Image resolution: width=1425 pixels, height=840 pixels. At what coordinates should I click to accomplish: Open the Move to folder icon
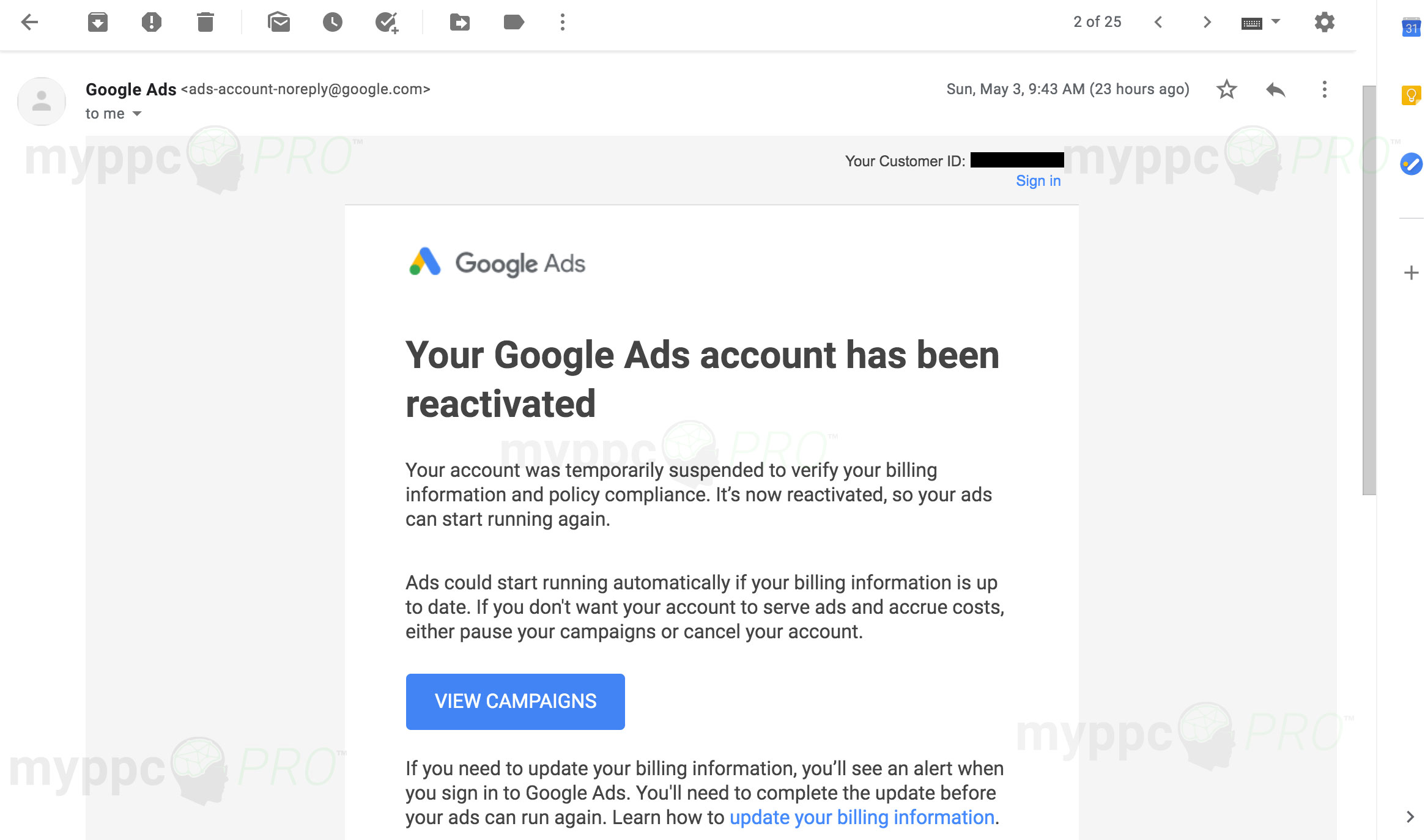click(x=460, y=23)
